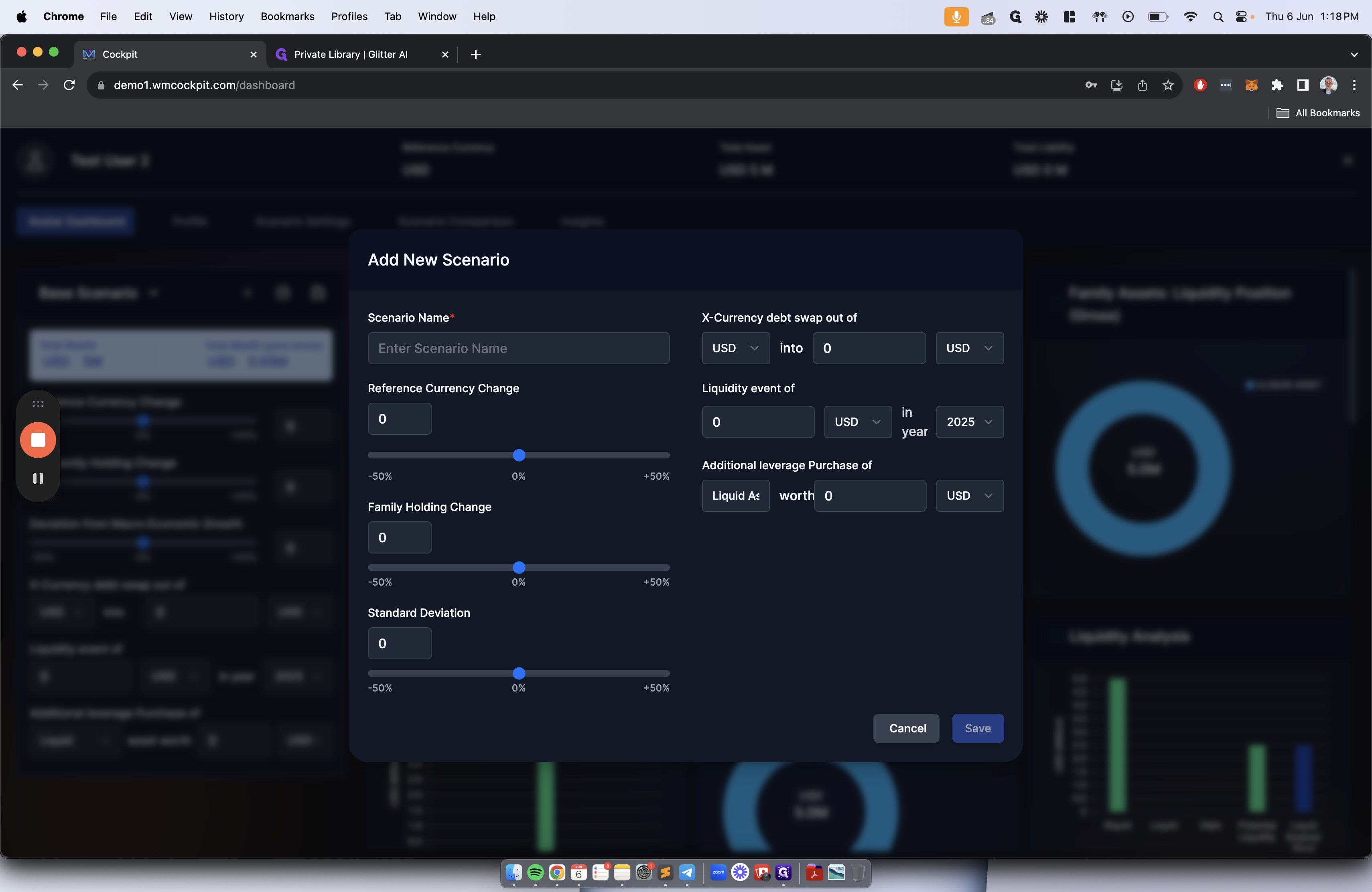Close the Private Library Glitter AI tab

(445, 54)
